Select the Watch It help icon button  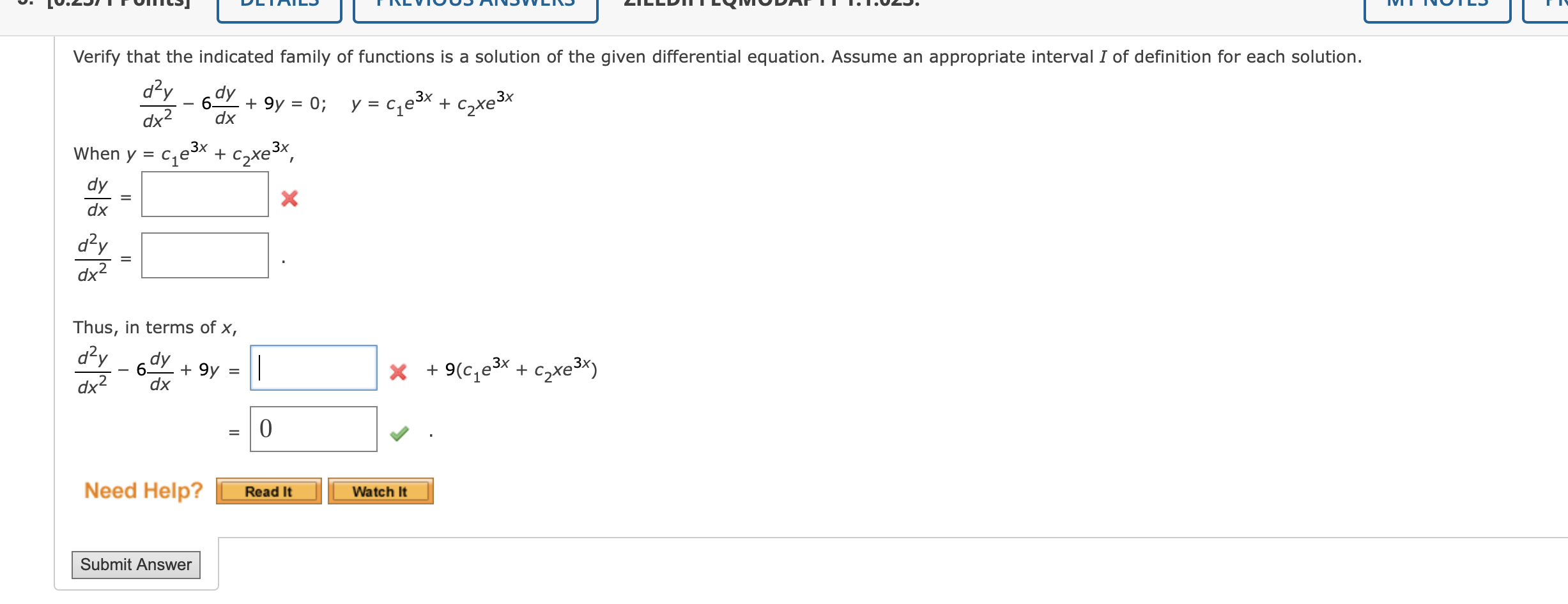pyautogui.click(x=380, y=491)
